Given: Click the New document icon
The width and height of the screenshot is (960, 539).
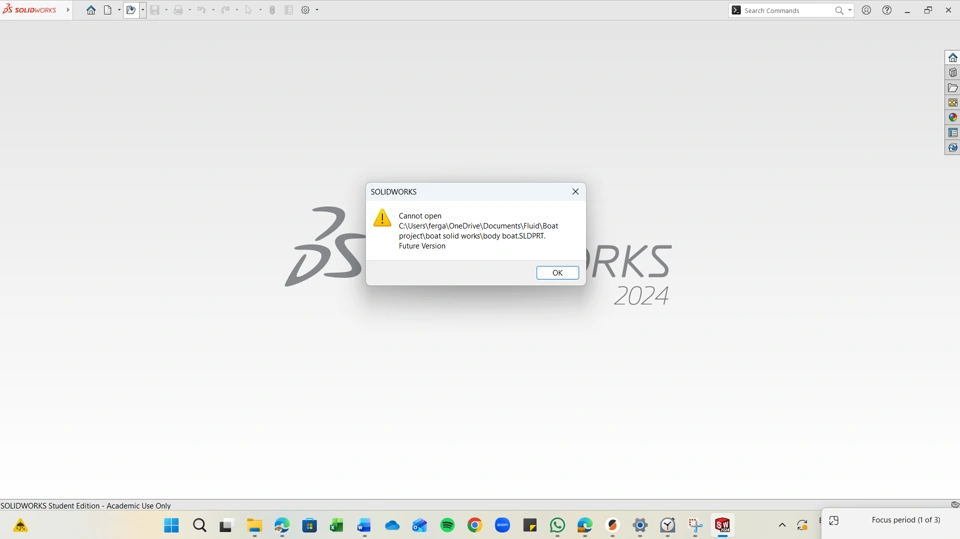Looking at the screenshot, I should 108,10.
